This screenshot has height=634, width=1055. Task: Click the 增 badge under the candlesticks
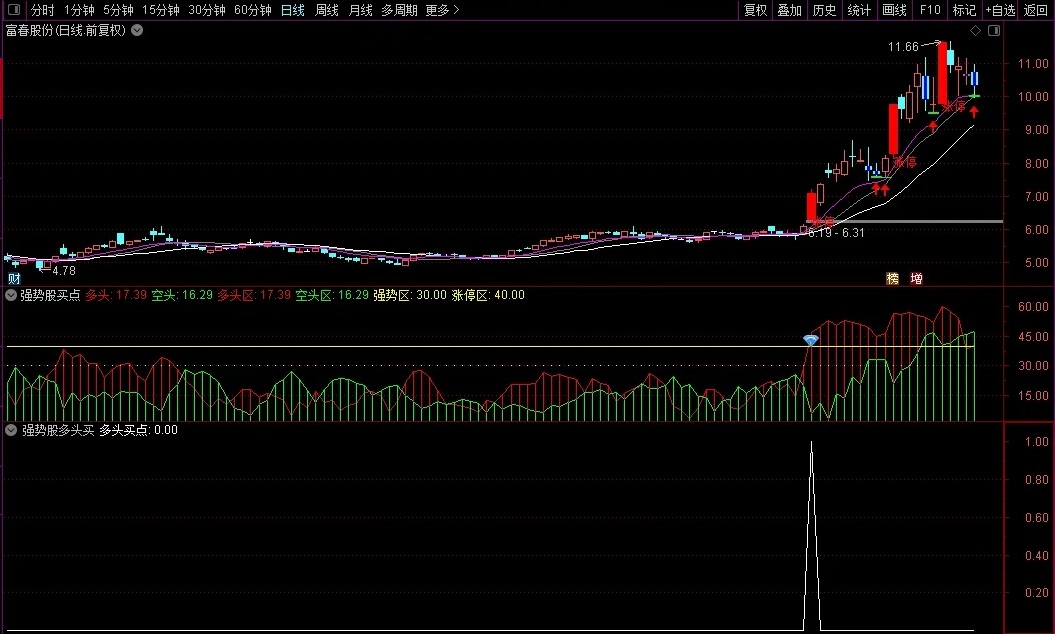tap(916, 279)
